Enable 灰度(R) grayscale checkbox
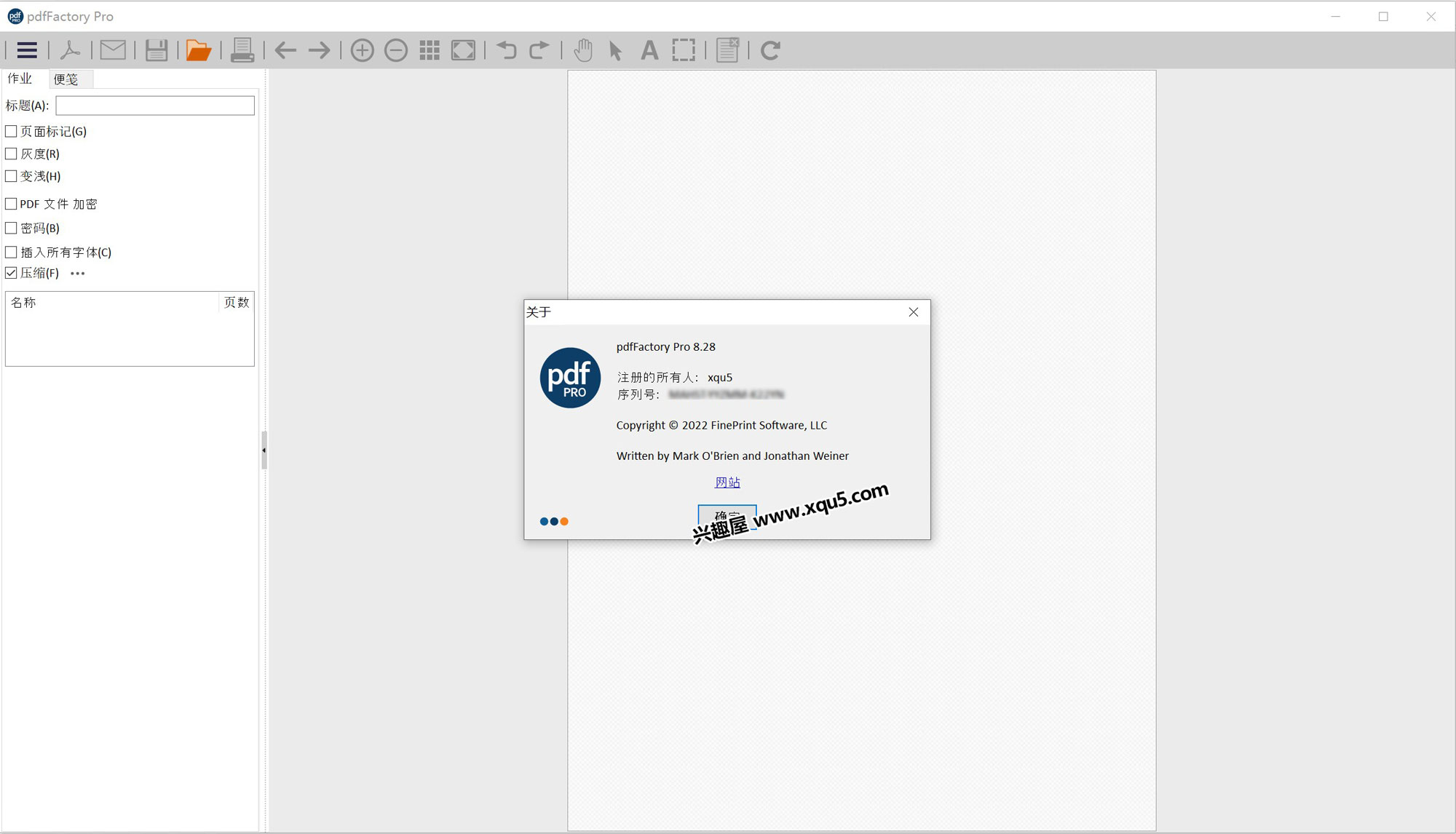The image size is (1456, 834). point(11,154)
